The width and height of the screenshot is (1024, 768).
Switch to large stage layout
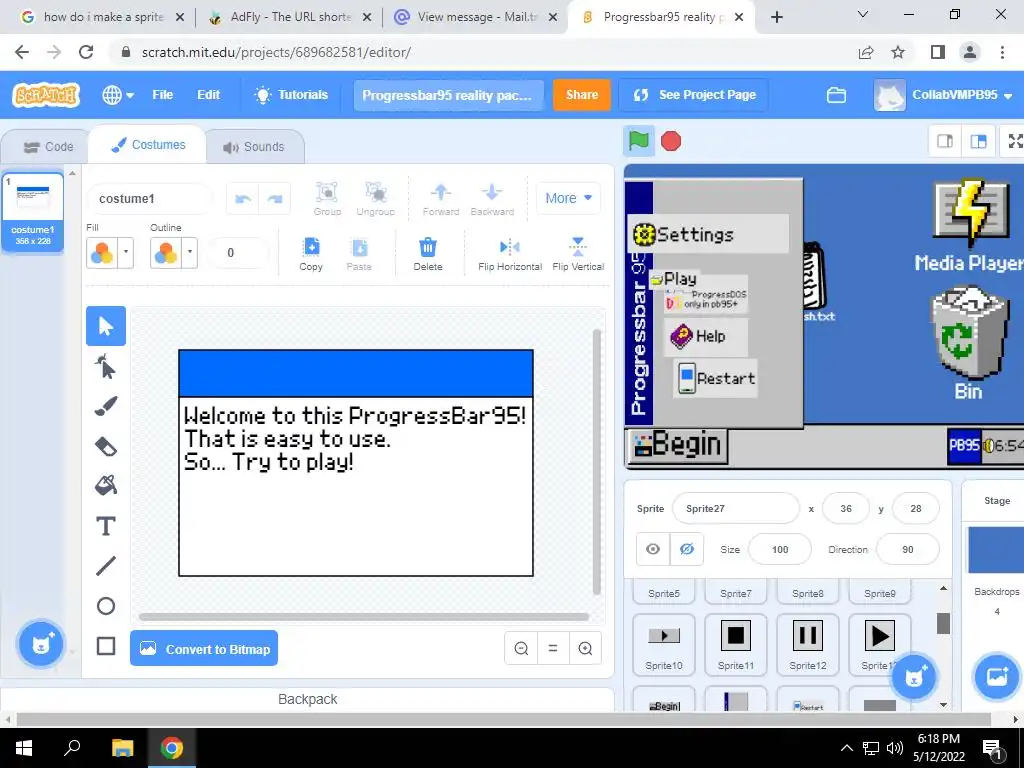[x=978, y=141]
